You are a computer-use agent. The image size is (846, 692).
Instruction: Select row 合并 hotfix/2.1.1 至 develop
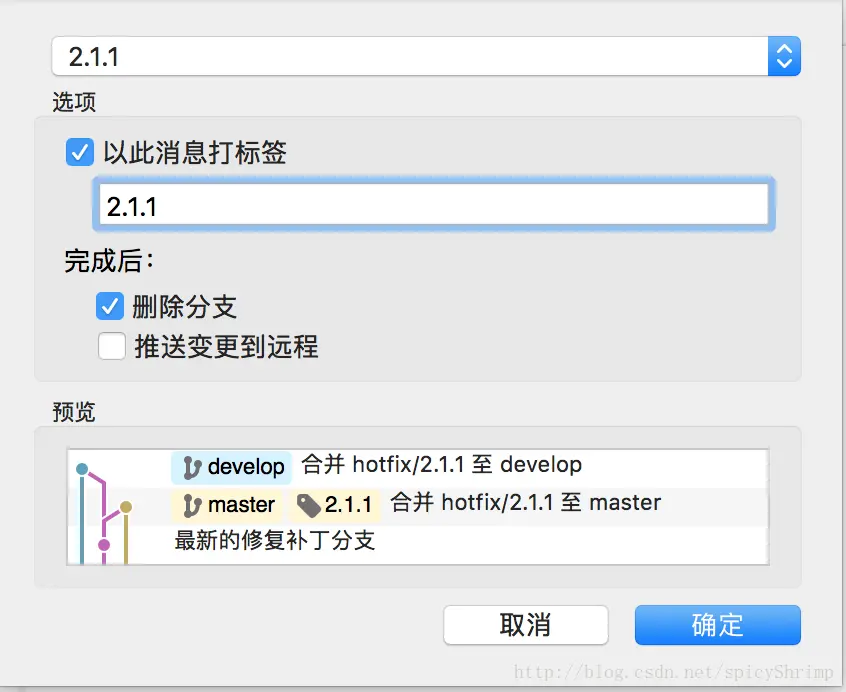click(418, 468)
